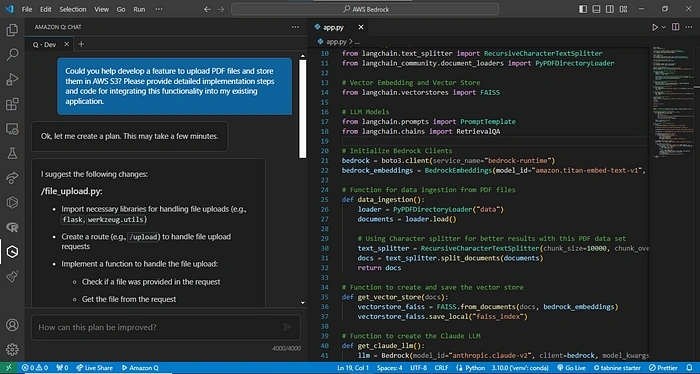Split the editor right

pos(675,27)
